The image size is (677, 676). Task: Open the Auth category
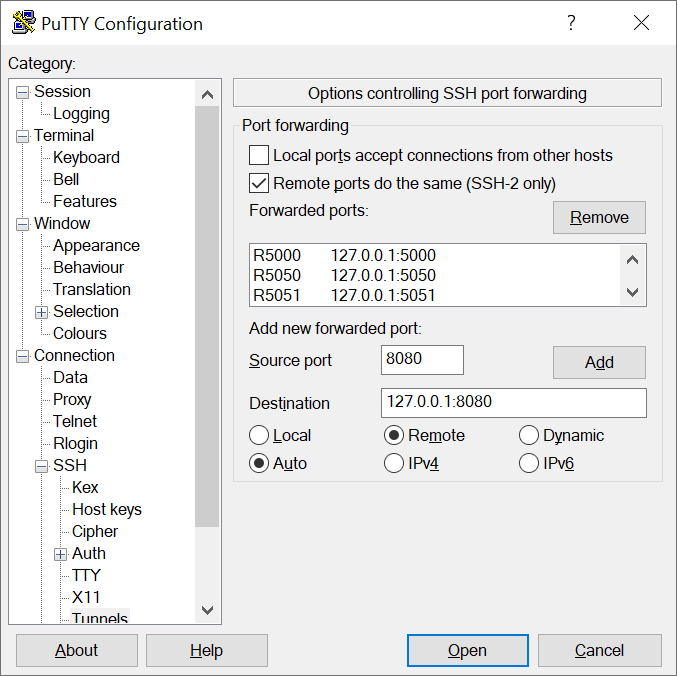point(89,553)
